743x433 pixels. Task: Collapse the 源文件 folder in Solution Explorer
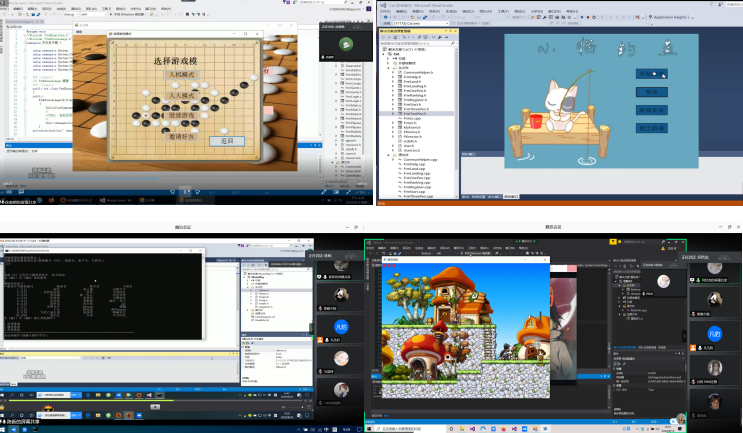pos(389,155)
